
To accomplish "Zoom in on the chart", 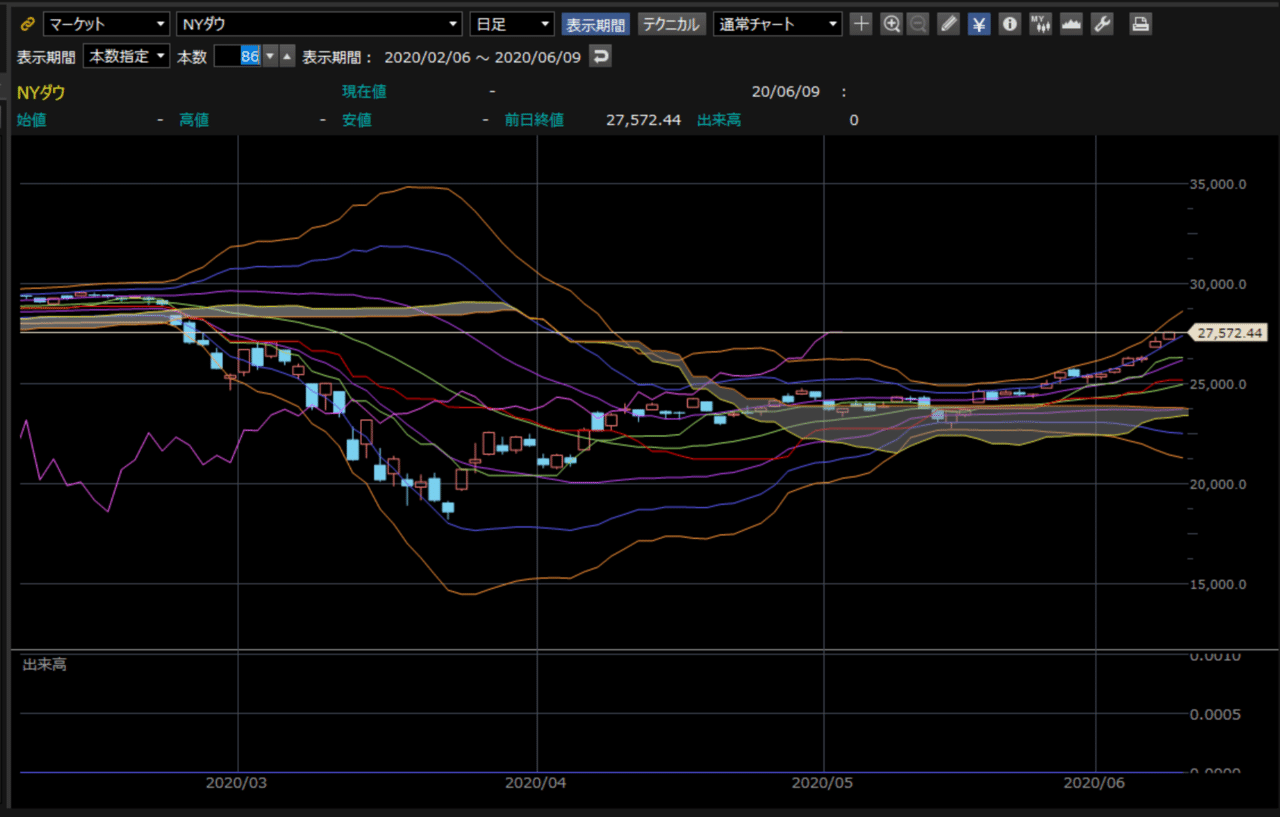I will point(891,24).
